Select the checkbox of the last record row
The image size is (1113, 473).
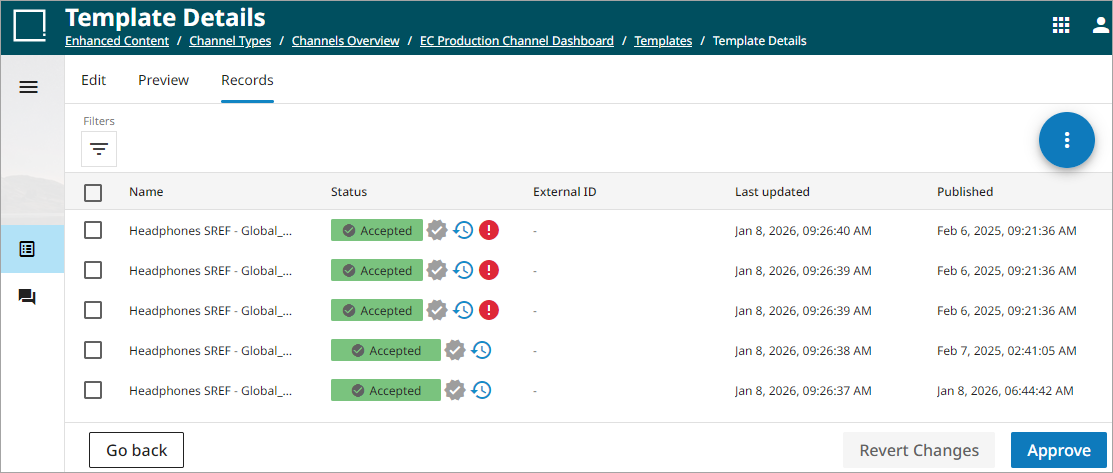click(x=93, y=390)
